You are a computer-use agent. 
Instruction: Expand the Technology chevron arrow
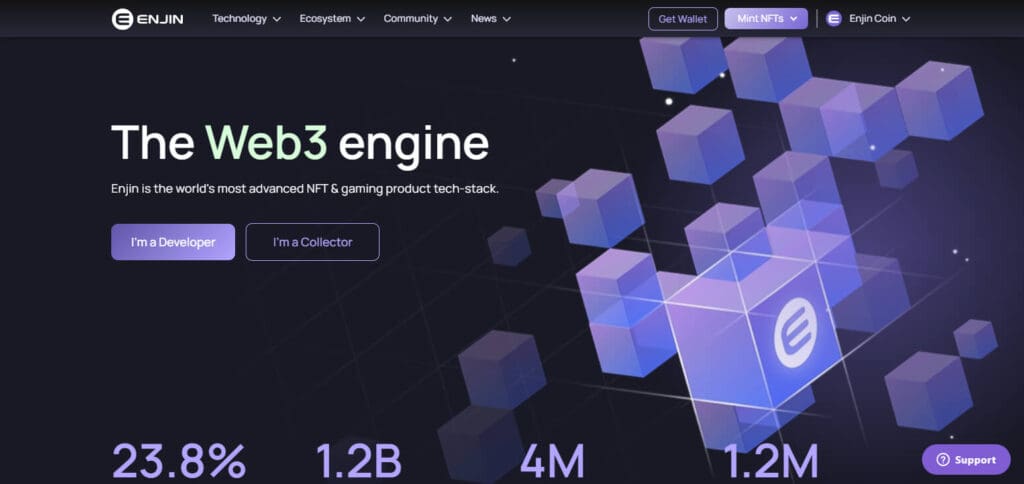tap(276, 20)
